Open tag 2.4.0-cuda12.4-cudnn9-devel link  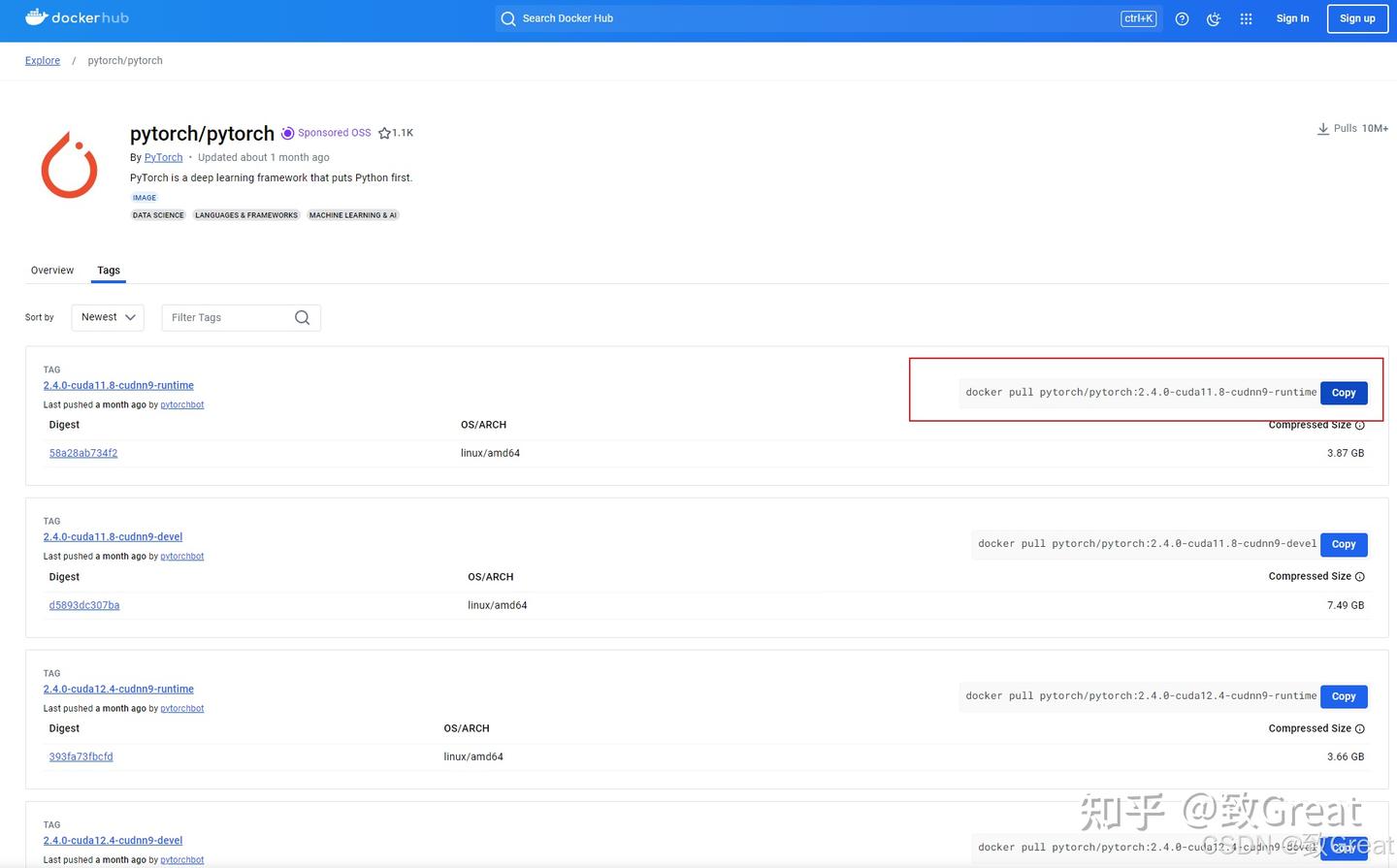click(113, 841)
